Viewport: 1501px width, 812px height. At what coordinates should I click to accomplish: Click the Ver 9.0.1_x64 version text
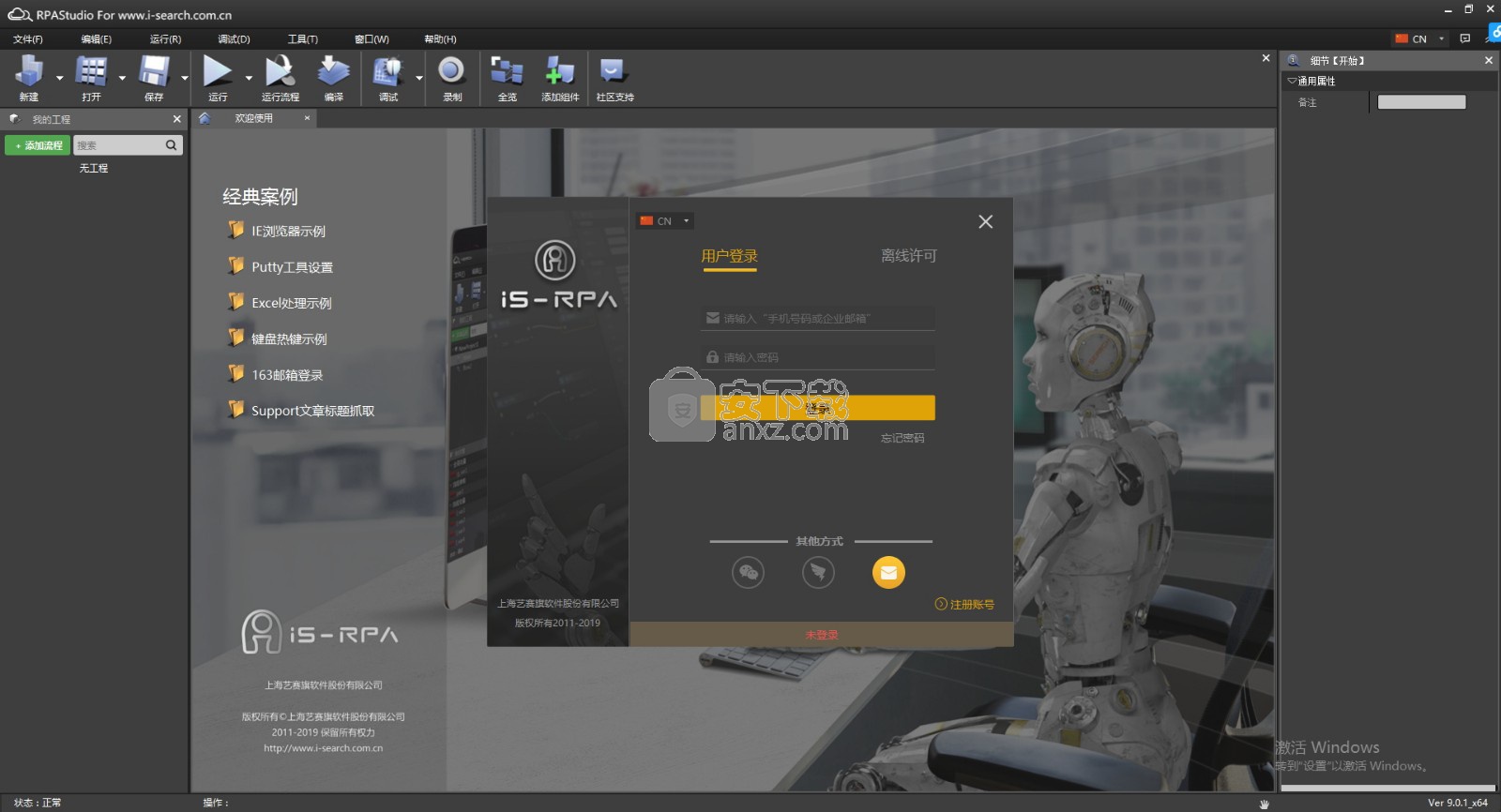pos(1457,803)
